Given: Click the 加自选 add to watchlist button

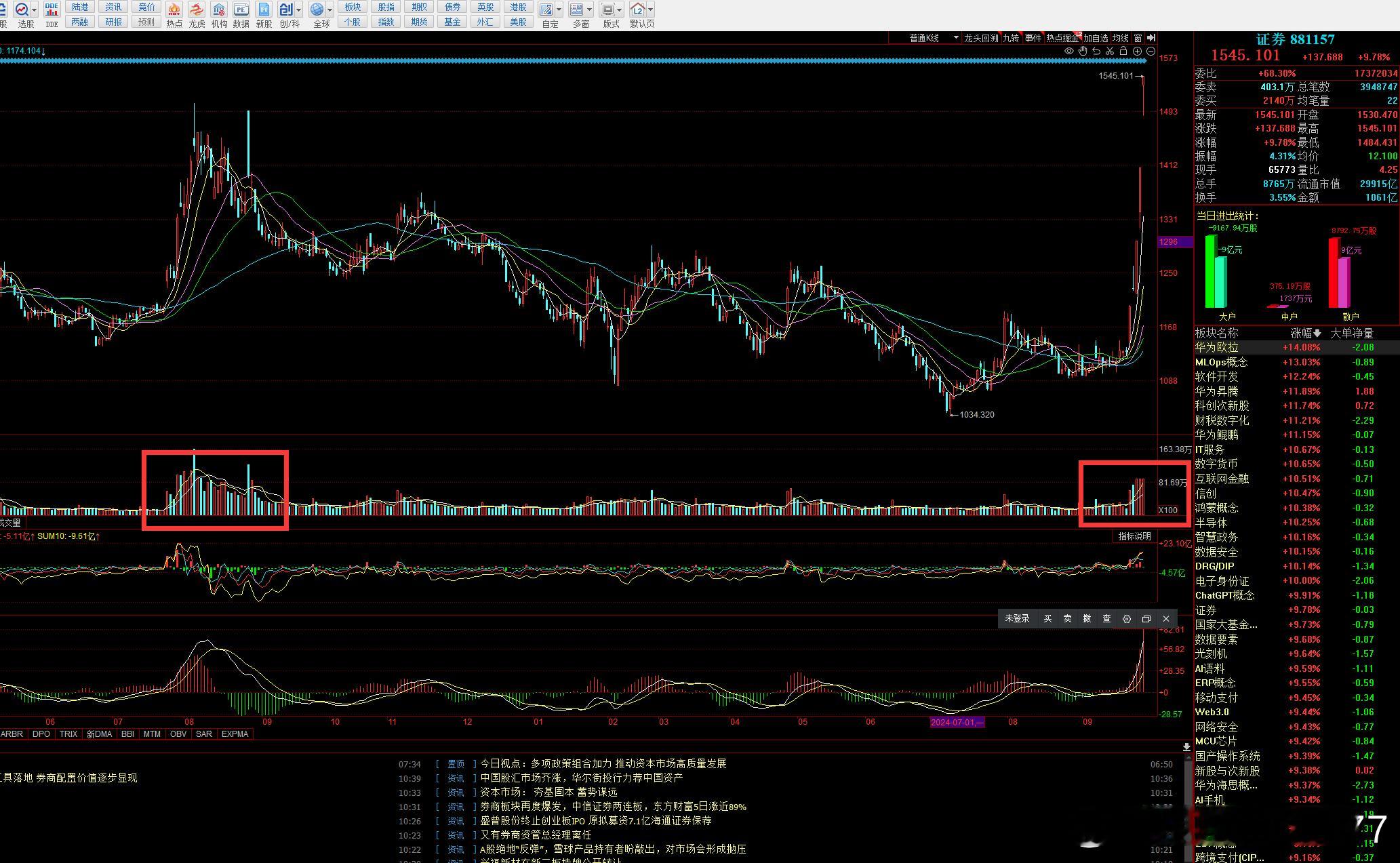Looking at the screenshot, I should point(1096,38).
